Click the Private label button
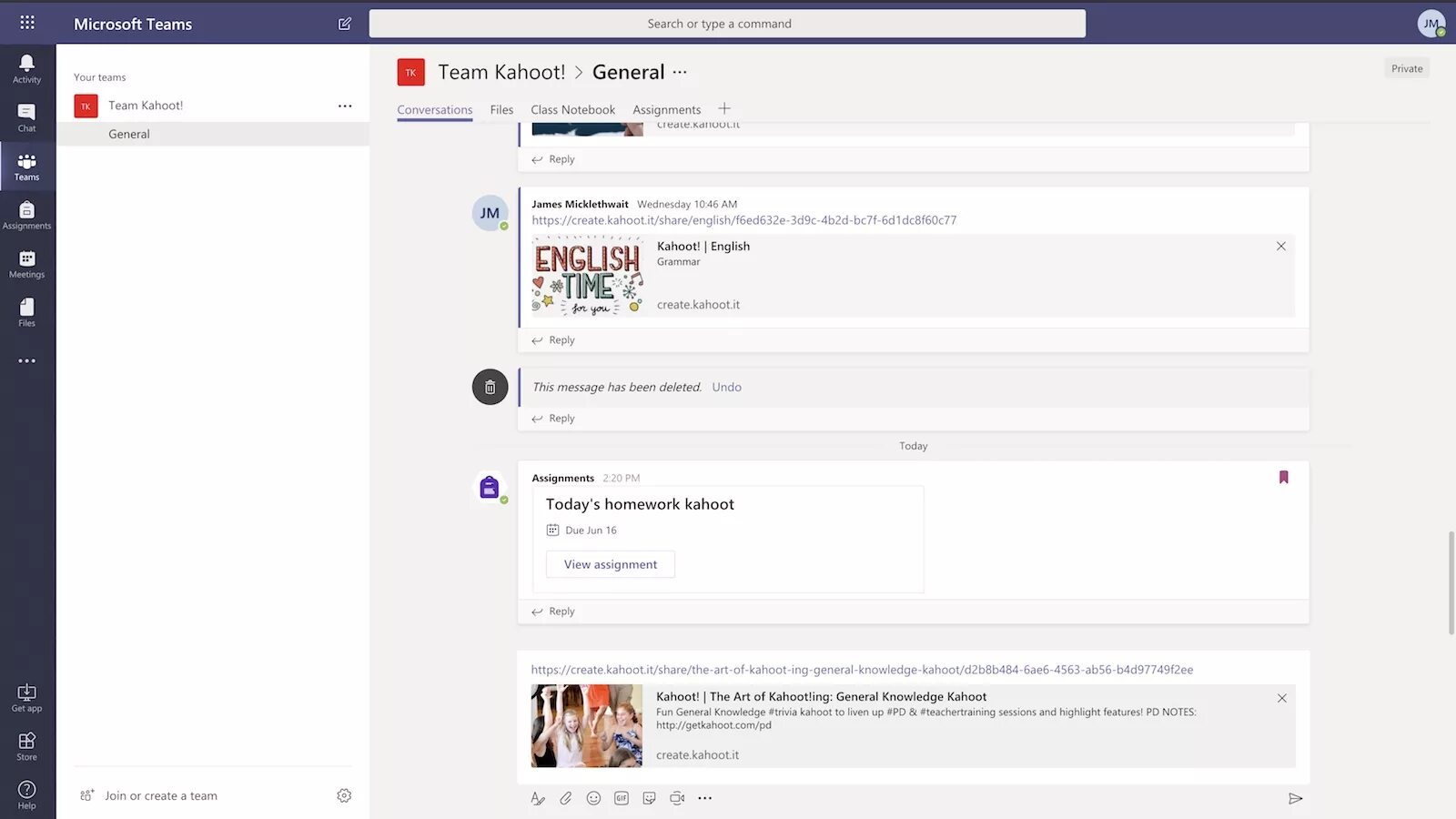This screenshot has width=1456, height=819. [x=1407, y=68]
